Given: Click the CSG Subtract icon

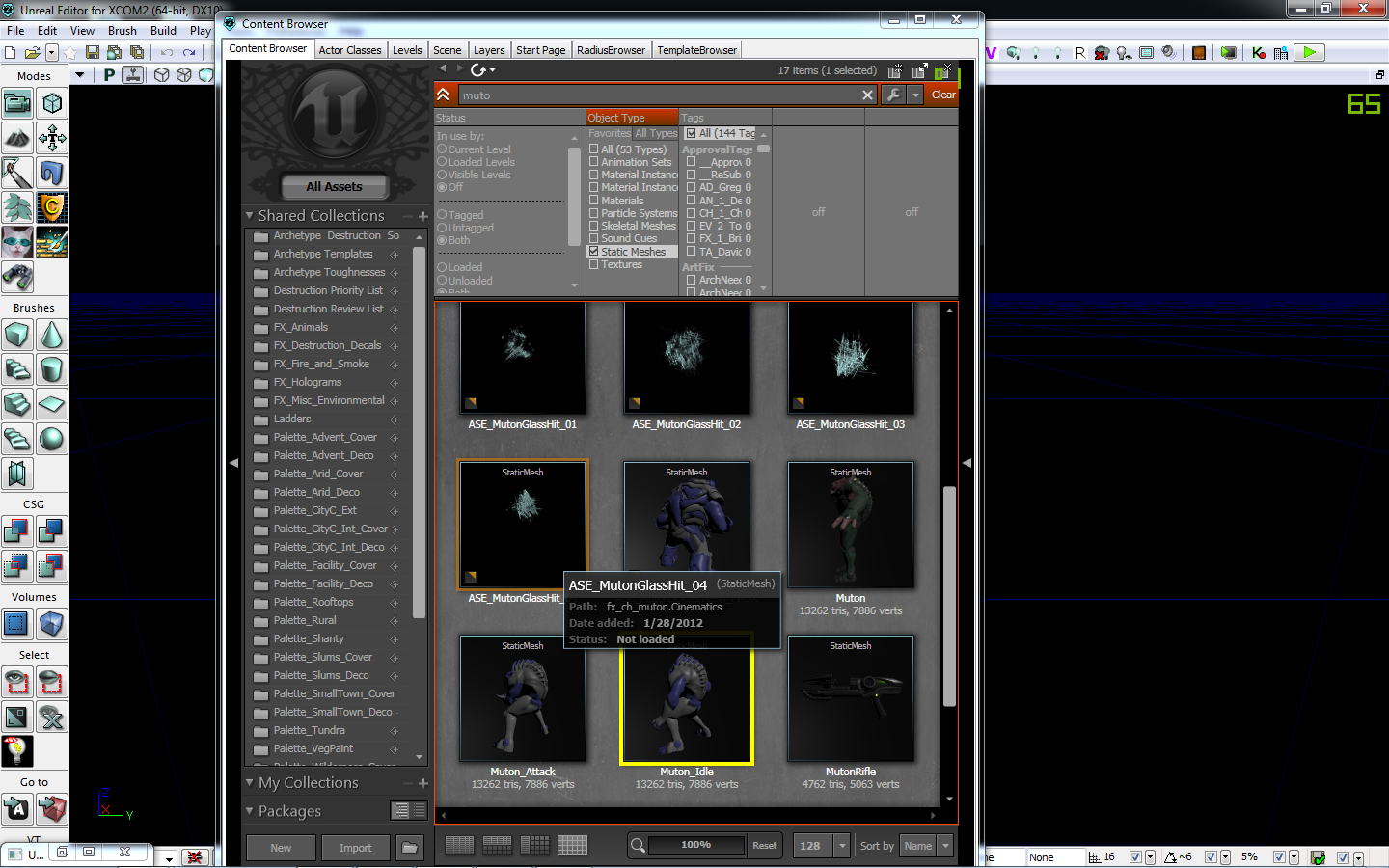Looking at the screenshot, I should [52, 531].
